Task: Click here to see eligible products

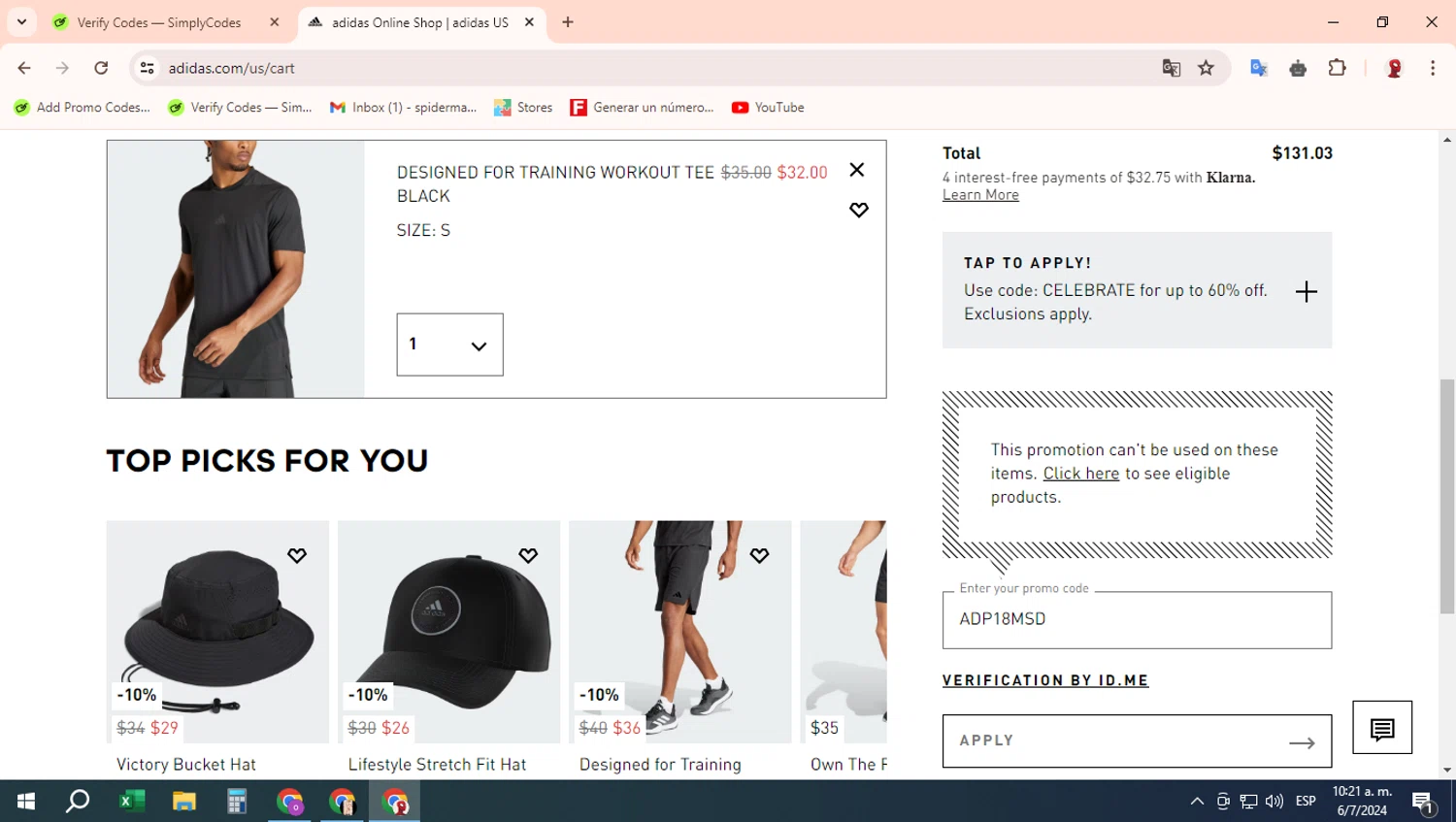Action: 1080,474
